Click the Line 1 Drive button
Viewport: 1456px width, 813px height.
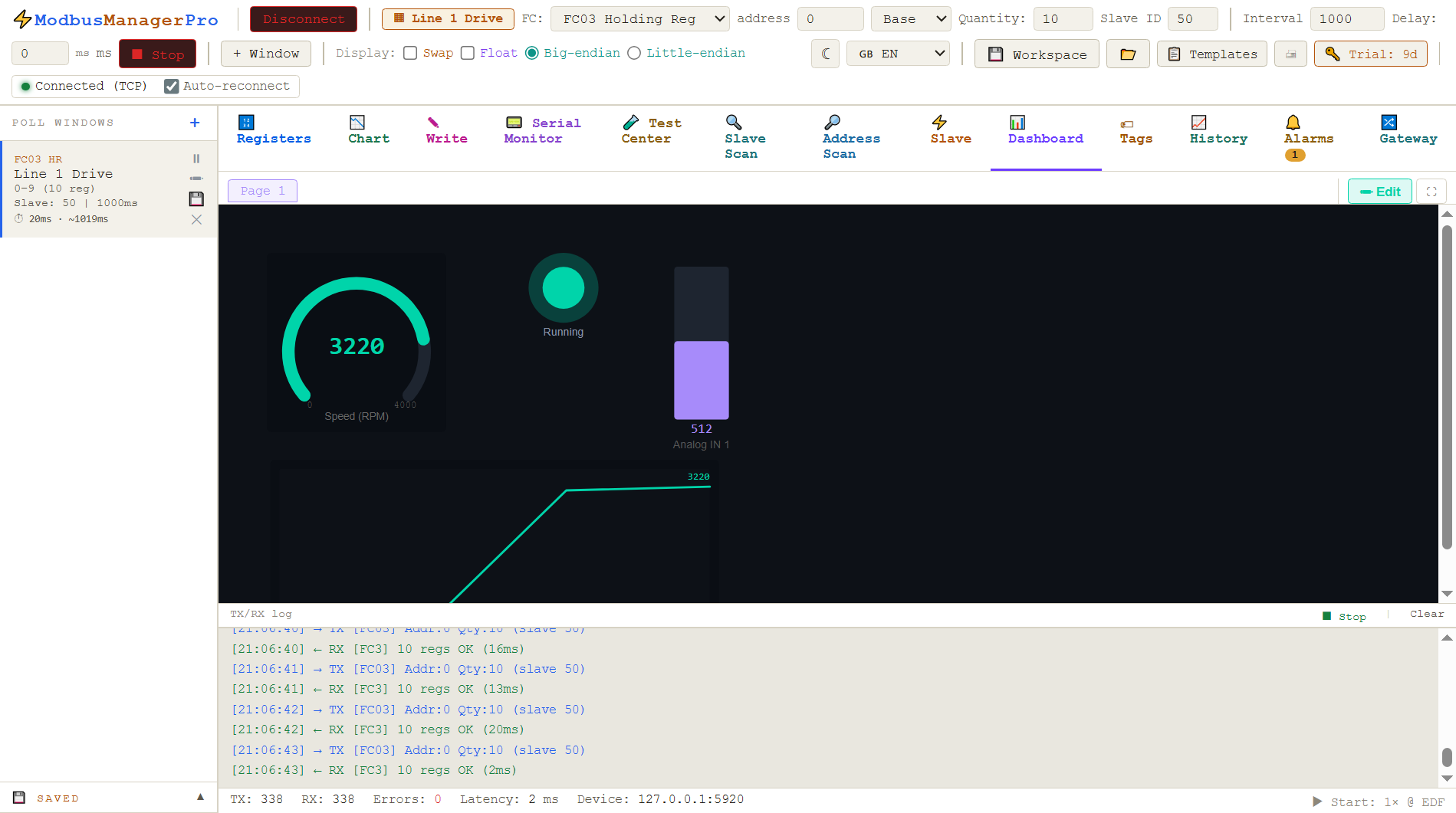click(448, 18)
